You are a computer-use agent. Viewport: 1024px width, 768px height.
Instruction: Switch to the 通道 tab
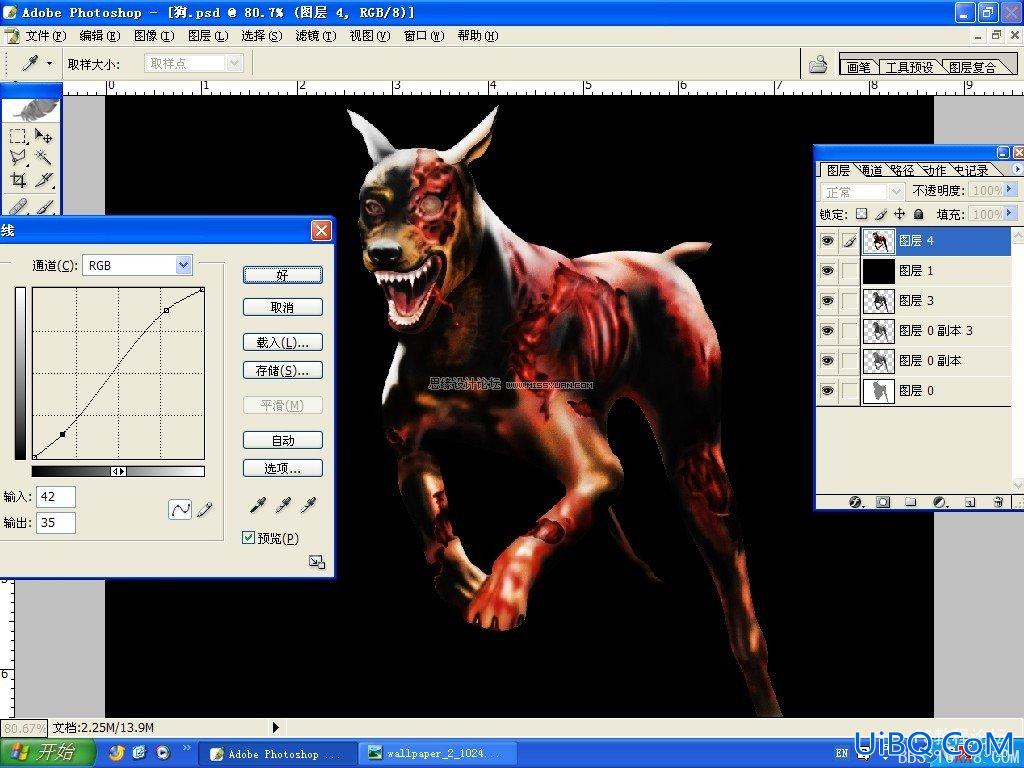pos(872,170)
